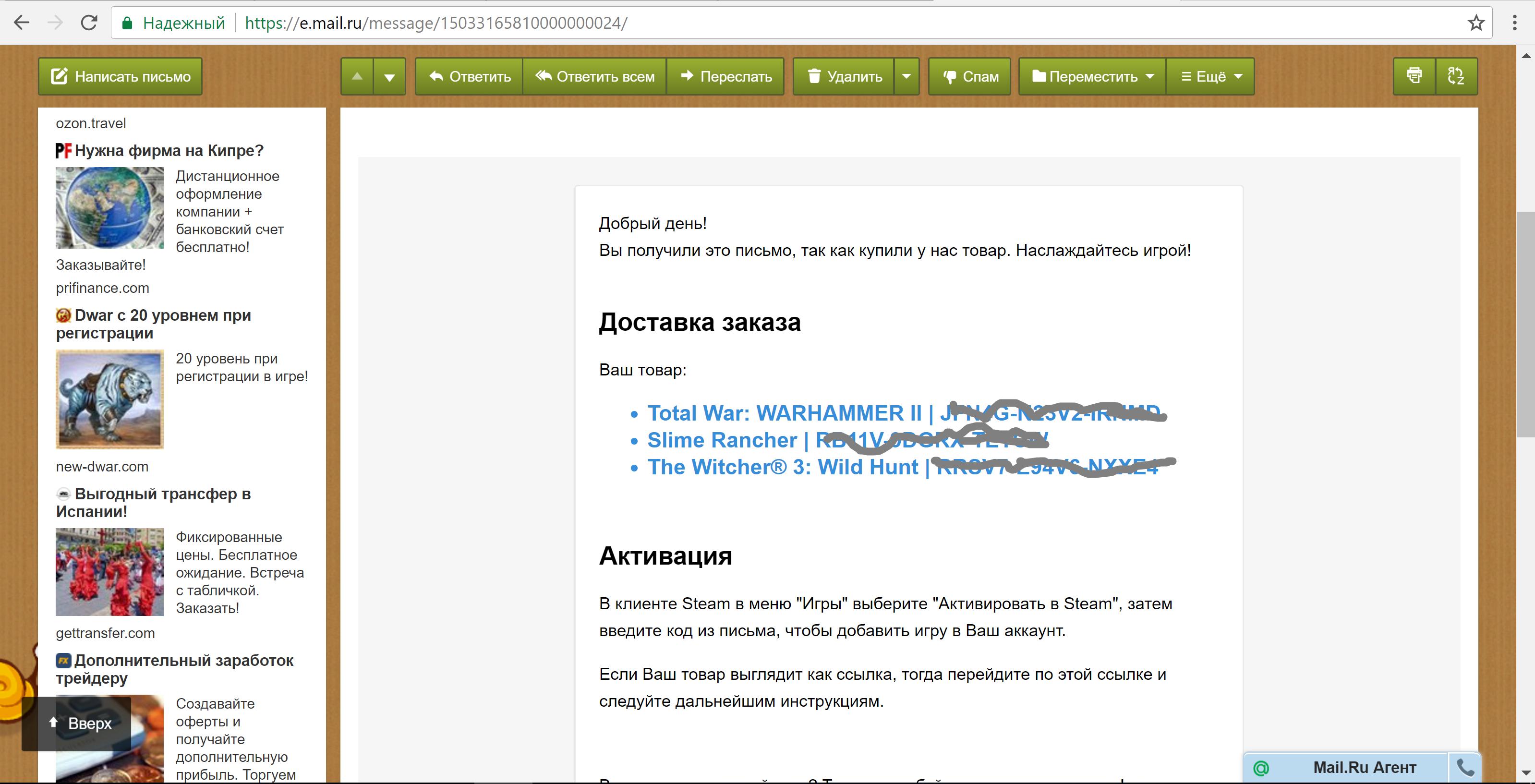Click the print icon button
This screenshot has width=1535, height=784.
pyautogui.click(x=1414, y=76)
